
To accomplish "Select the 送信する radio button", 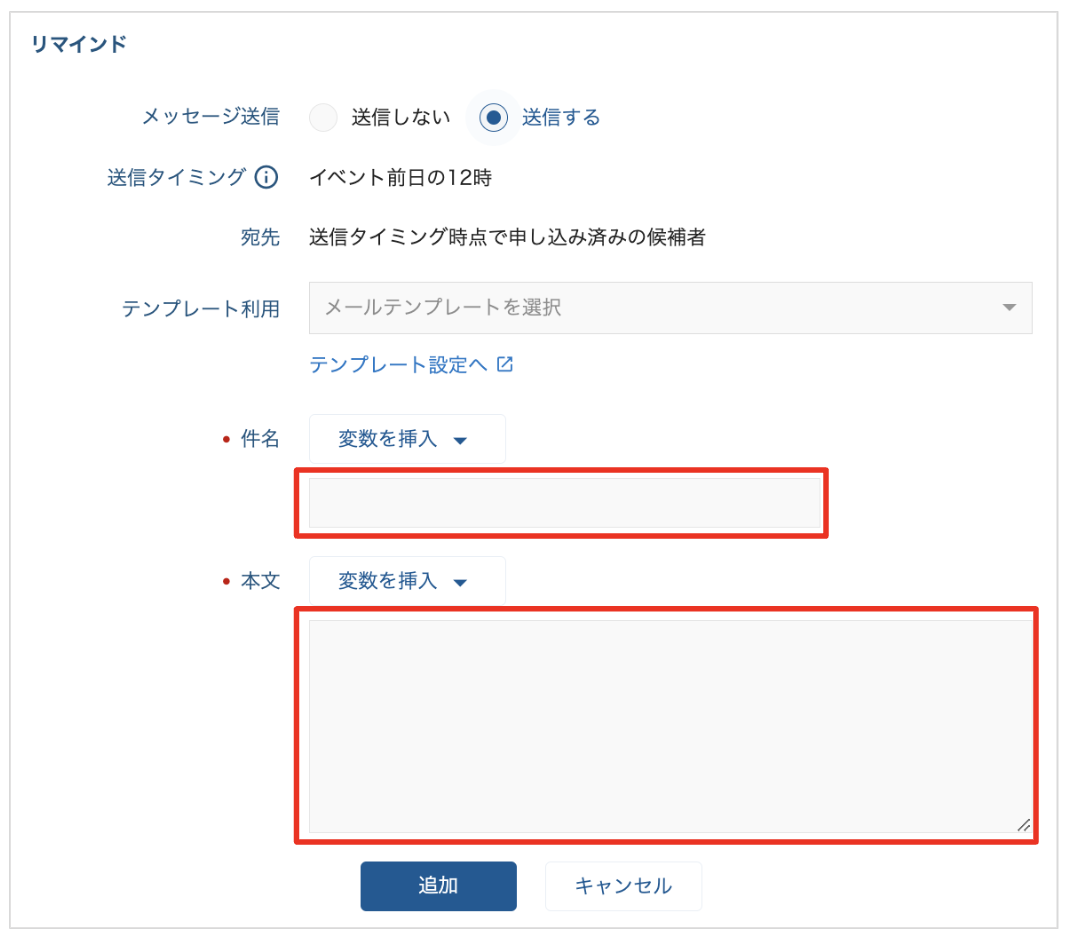I will 493,118.
